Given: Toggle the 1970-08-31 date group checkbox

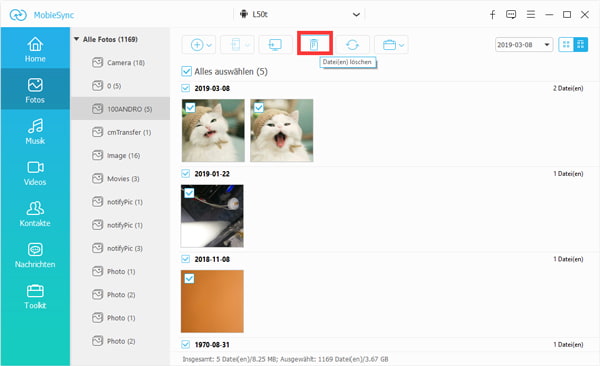Looking at the screenshot, I should [186, 345].
